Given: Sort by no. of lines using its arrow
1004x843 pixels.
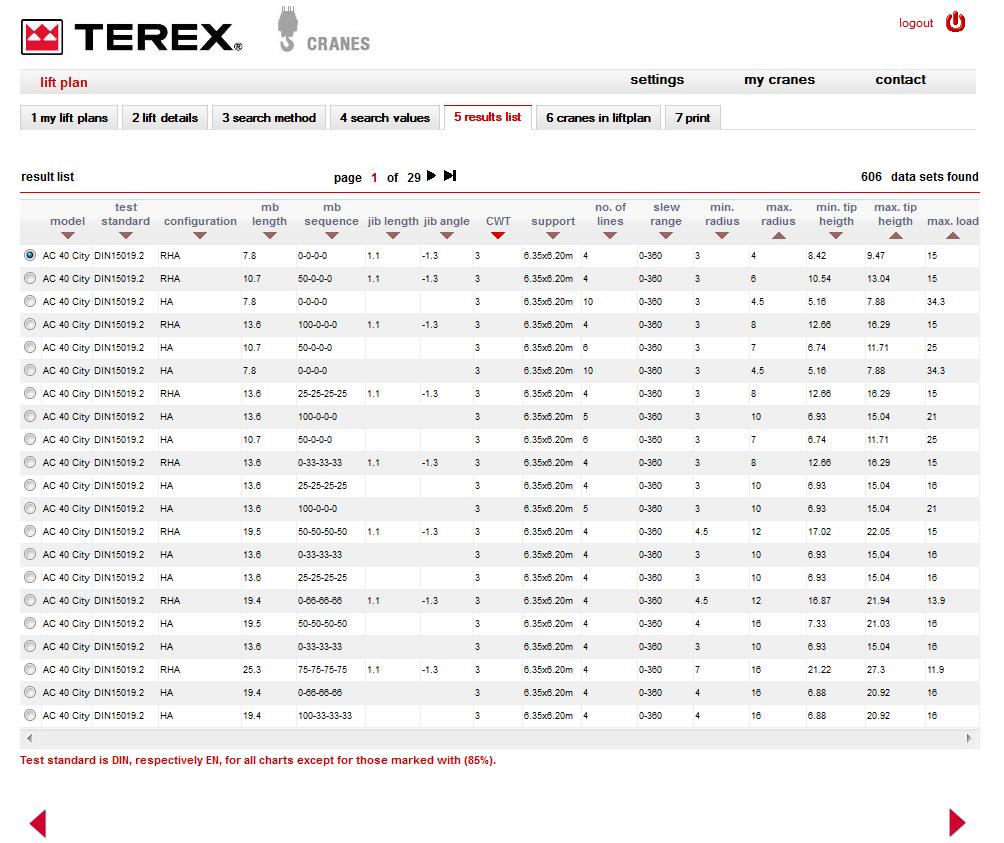Looking at the screenshot, I should coord(610,236).
